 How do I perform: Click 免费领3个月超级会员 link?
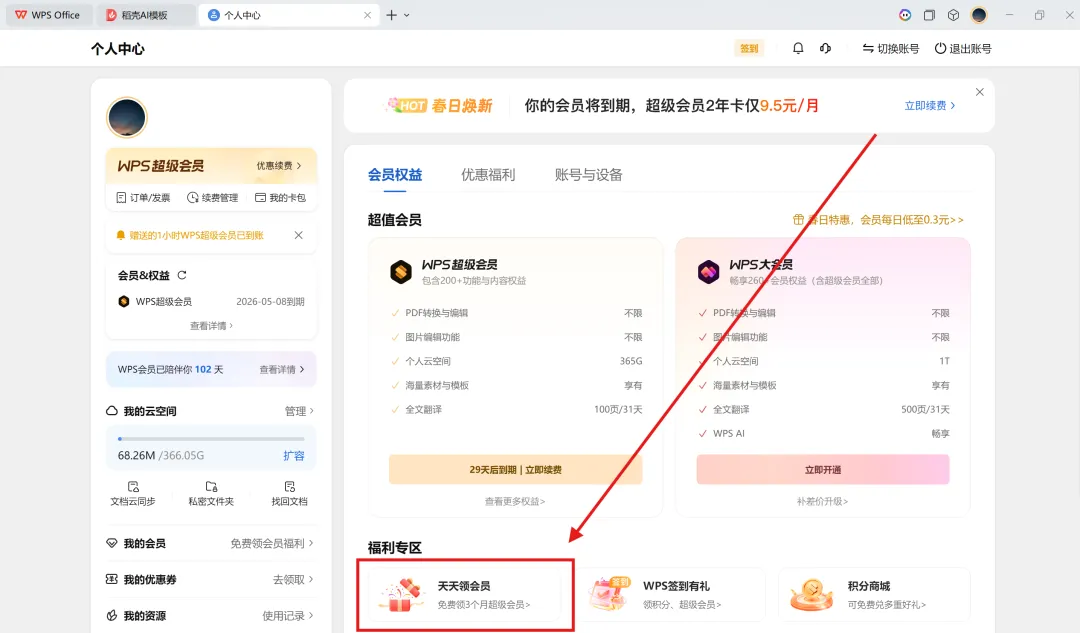pos(484,605)
